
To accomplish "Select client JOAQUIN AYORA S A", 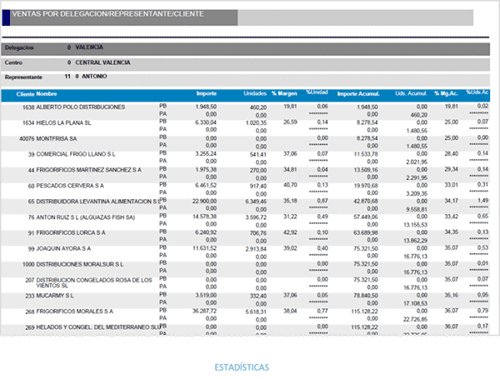I will click(63, 249).
